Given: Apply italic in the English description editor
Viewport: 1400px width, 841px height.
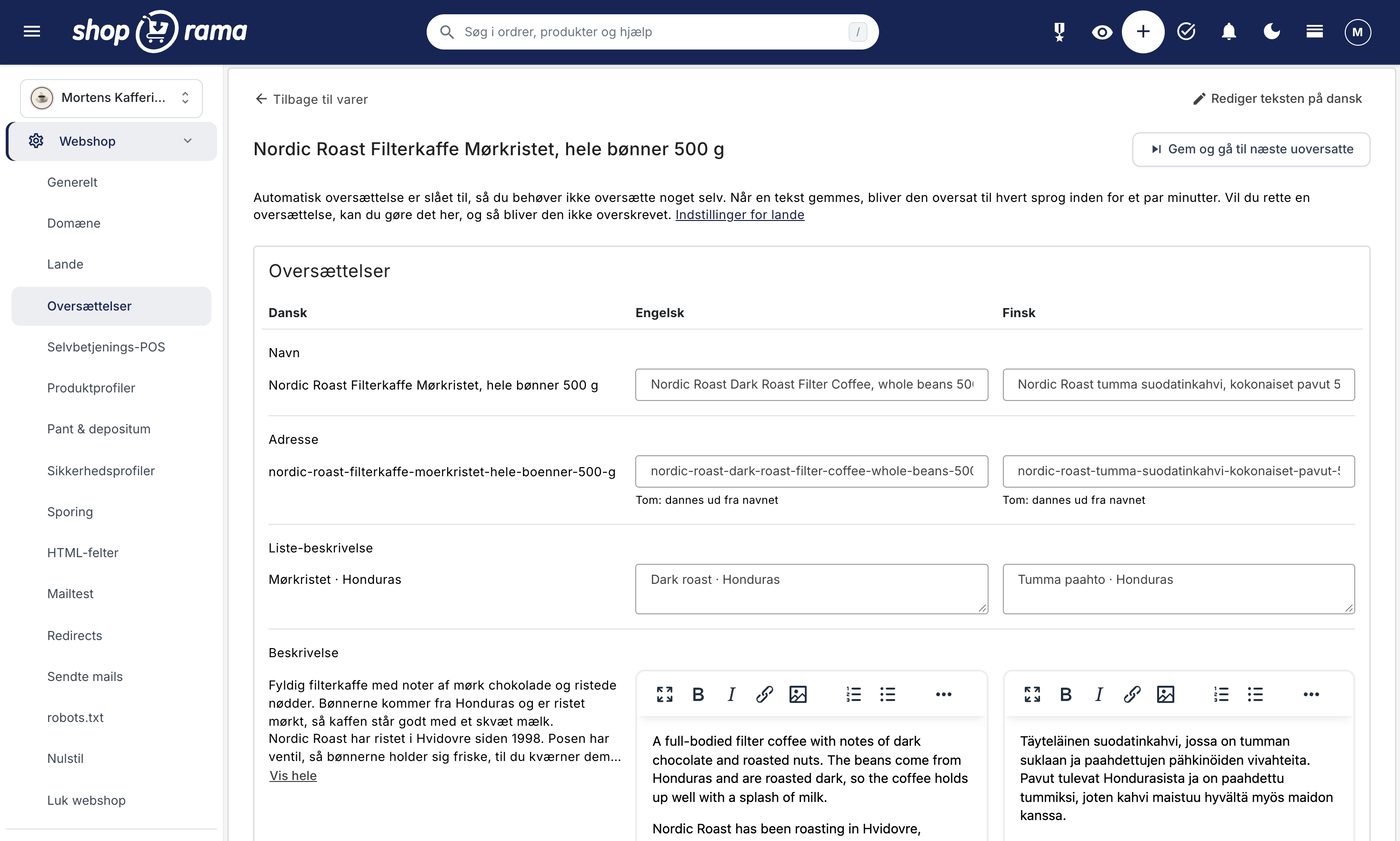Looking at the screenshot, I should pos(731,694).
